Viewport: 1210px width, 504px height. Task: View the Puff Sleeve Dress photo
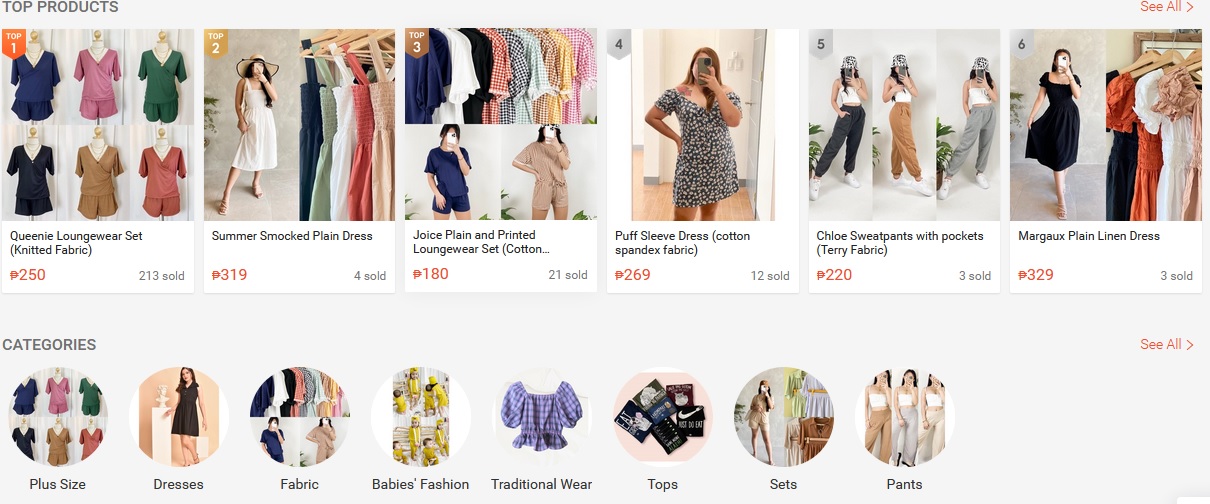coord(702,124)
